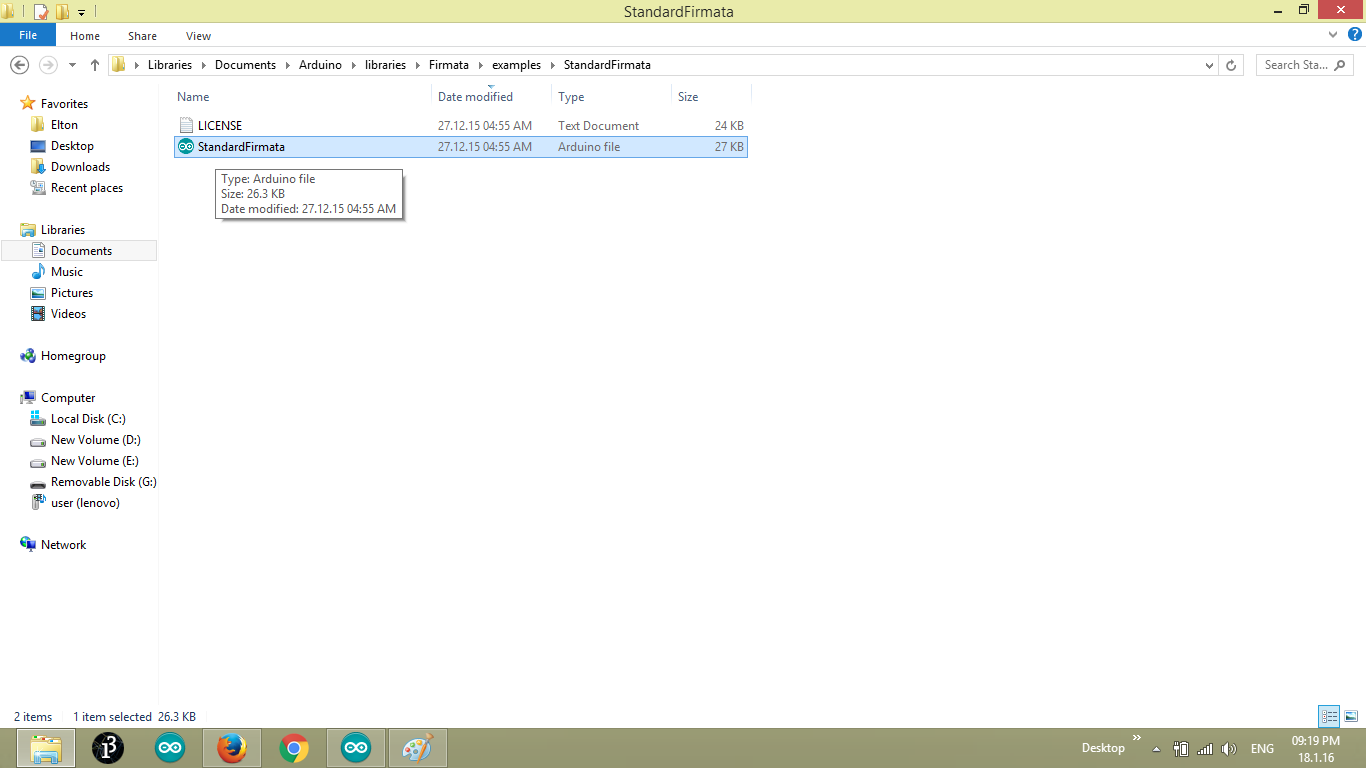Click the ENG language indicator
This screenshot has height=768, width=1366.
coord(1262,748)
